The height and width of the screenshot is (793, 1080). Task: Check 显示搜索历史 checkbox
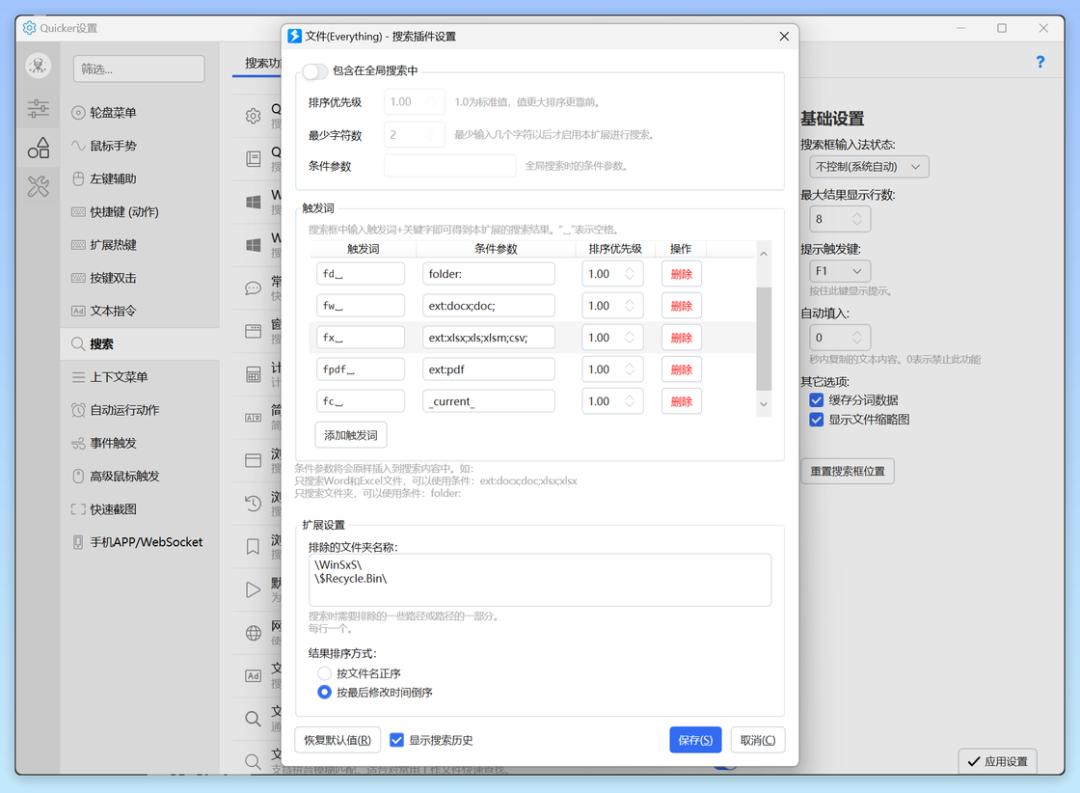pyautogui.click(x=397, y=740)
